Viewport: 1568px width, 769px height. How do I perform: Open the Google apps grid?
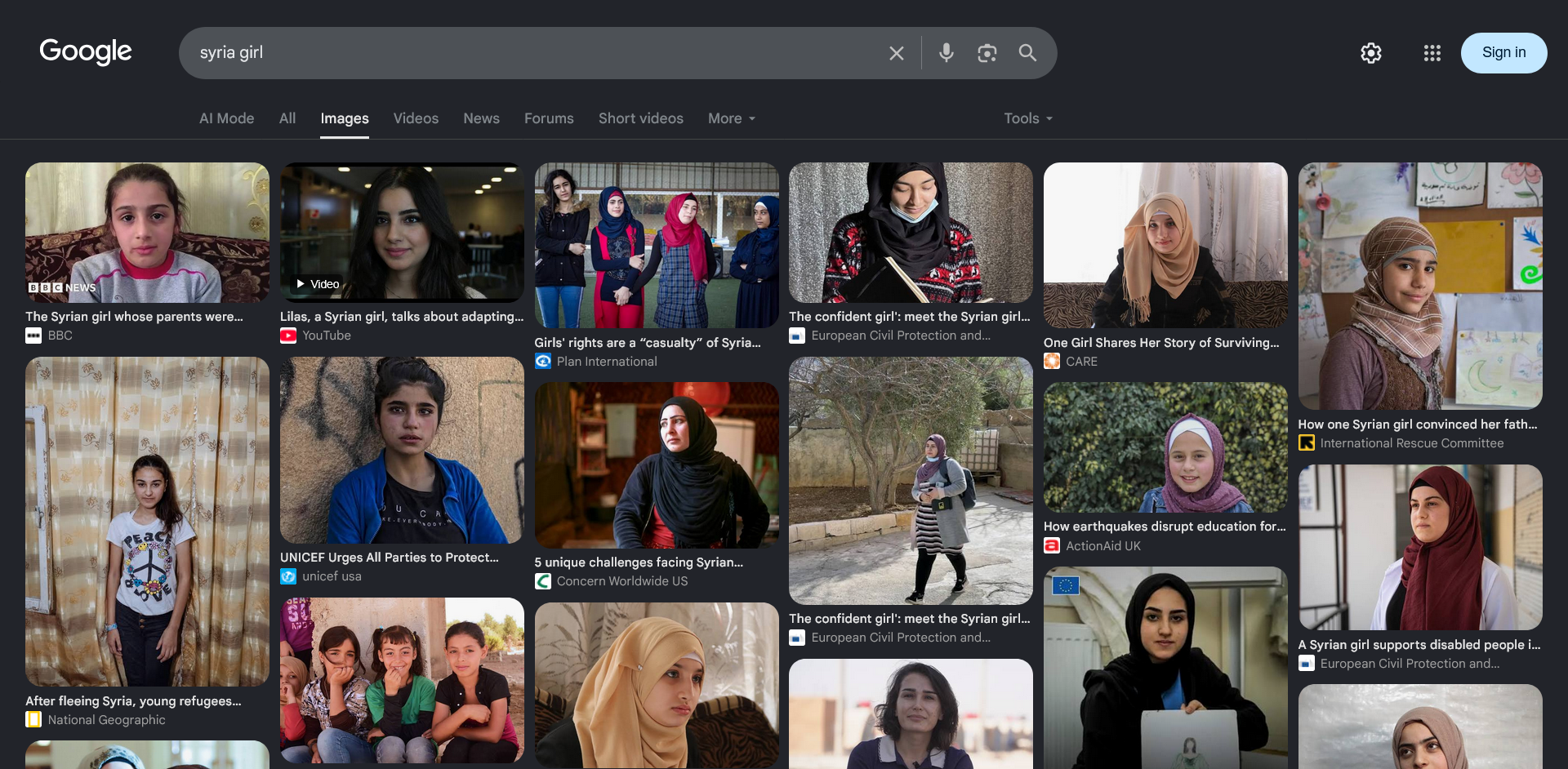(1432, 53)
